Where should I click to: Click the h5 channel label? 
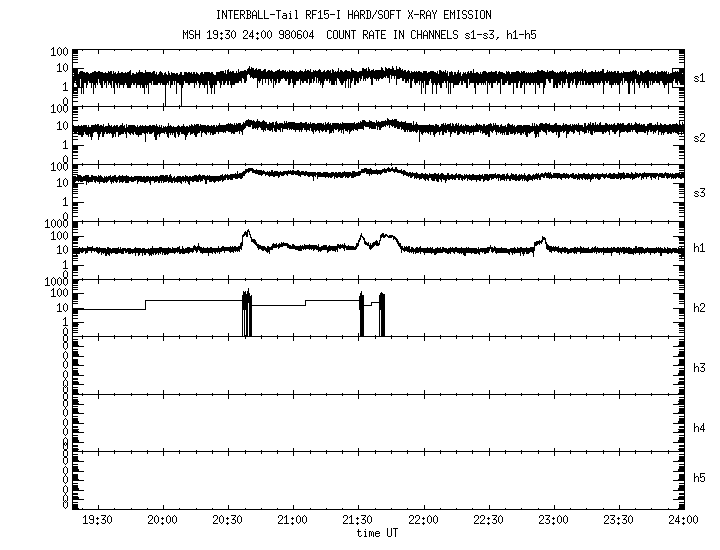point(700,478)
